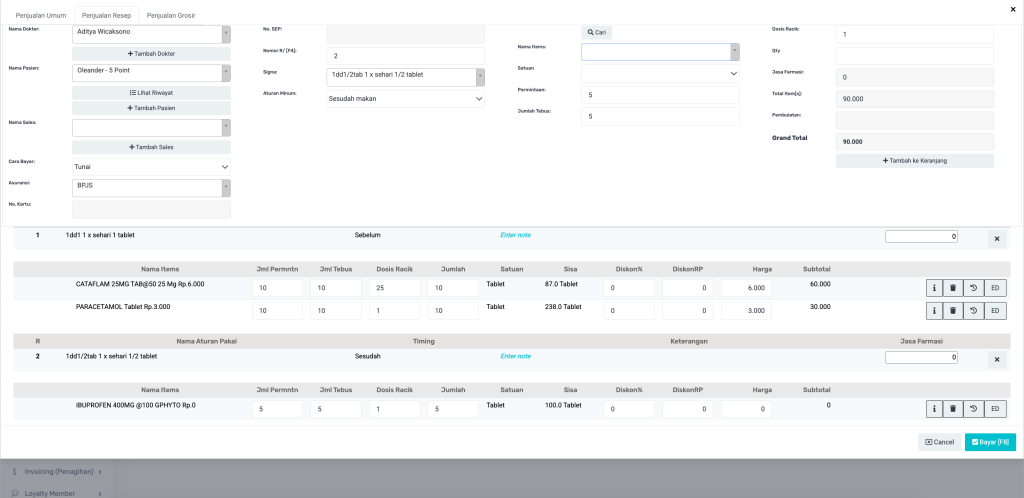This screenshot has height=498, width=1024.
Task: Click Lihat Riwayat button
Action: 151,92
